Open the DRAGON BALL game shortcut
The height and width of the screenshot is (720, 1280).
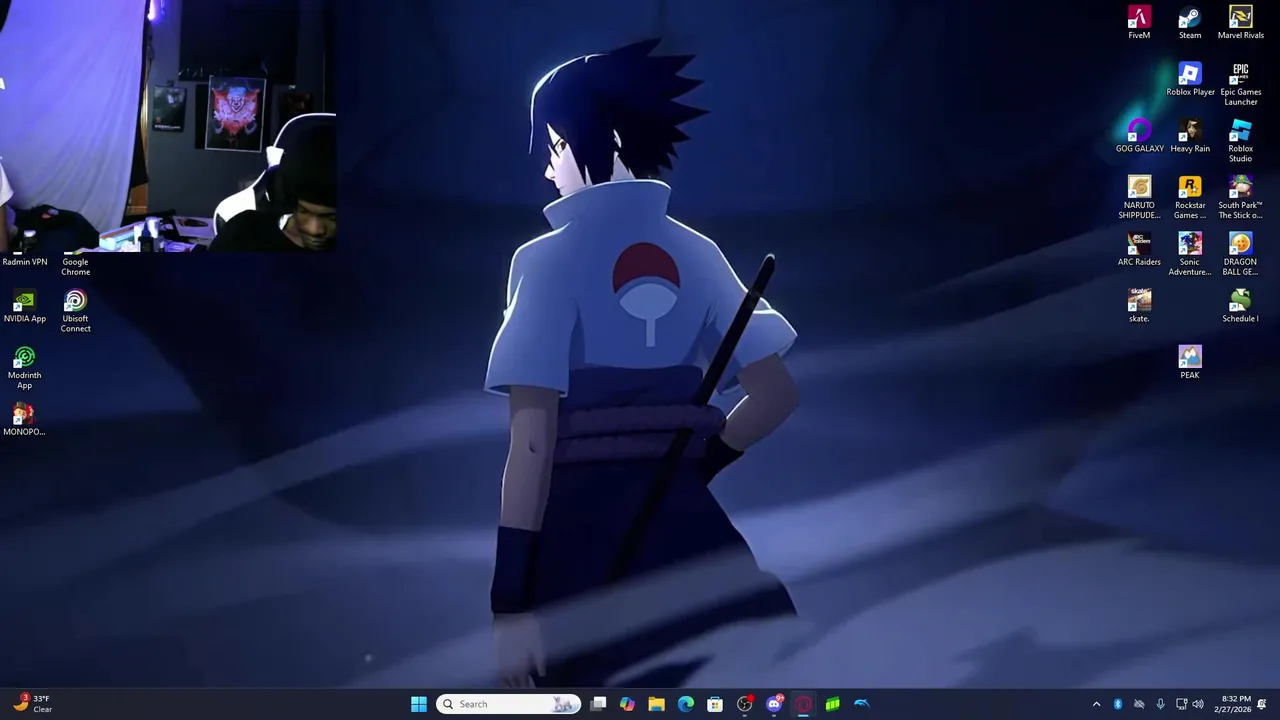pyautogui.click(x=1240, y=255)
